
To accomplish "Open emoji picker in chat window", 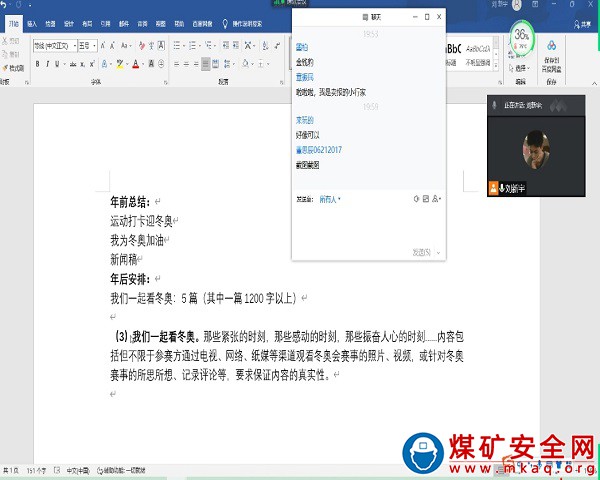I will (x=416, y=199).
